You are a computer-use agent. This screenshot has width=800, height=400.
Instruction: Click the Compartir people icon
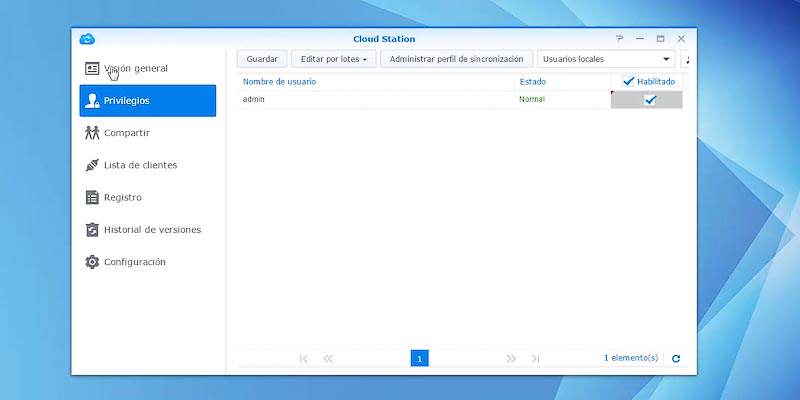tap(92, 133)
